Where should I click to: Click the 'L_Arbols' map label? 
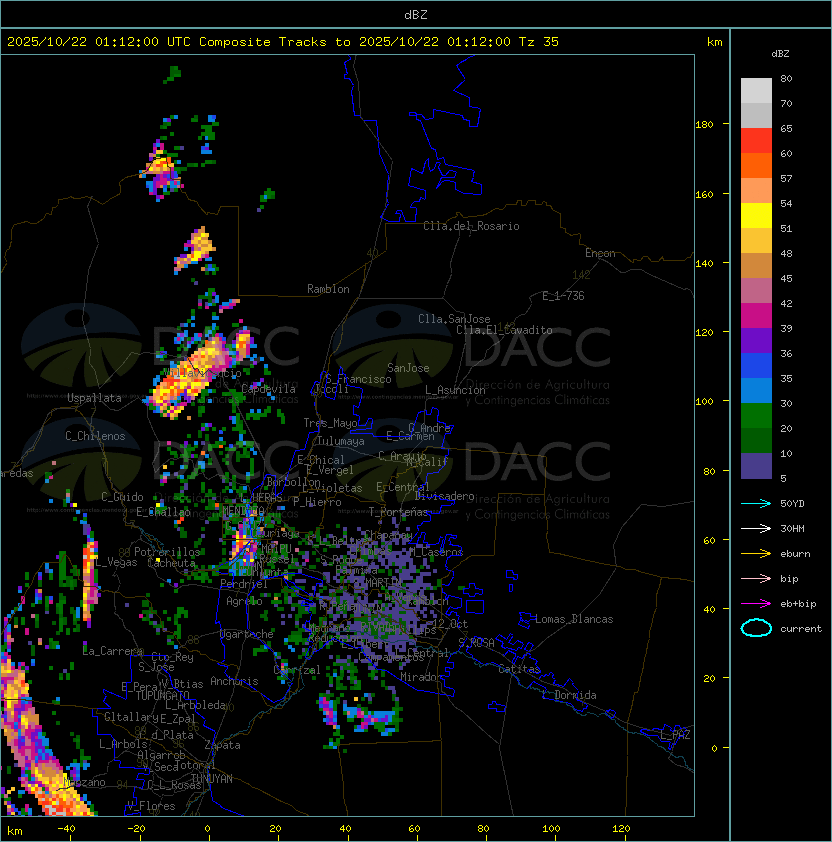coord(123,744)
